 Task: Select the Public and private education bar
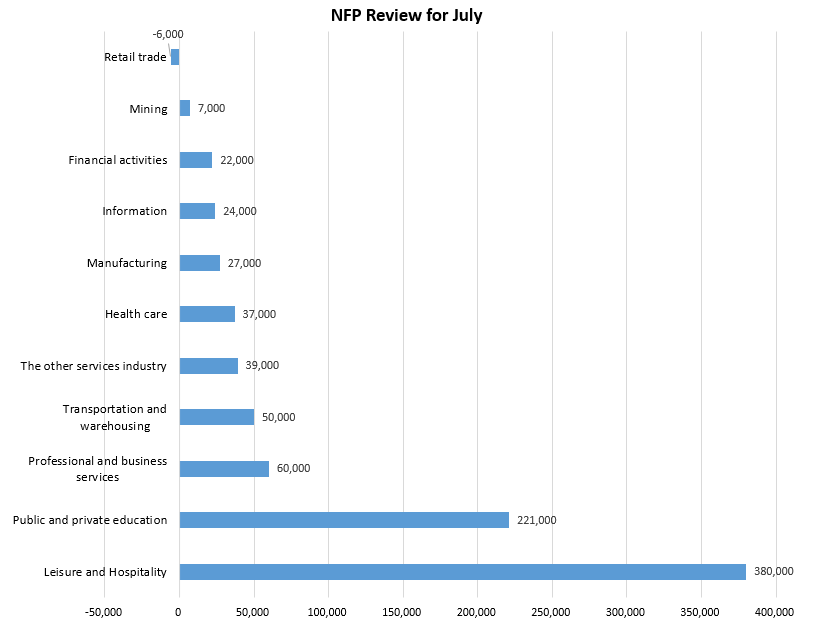[x=343, y=520]
